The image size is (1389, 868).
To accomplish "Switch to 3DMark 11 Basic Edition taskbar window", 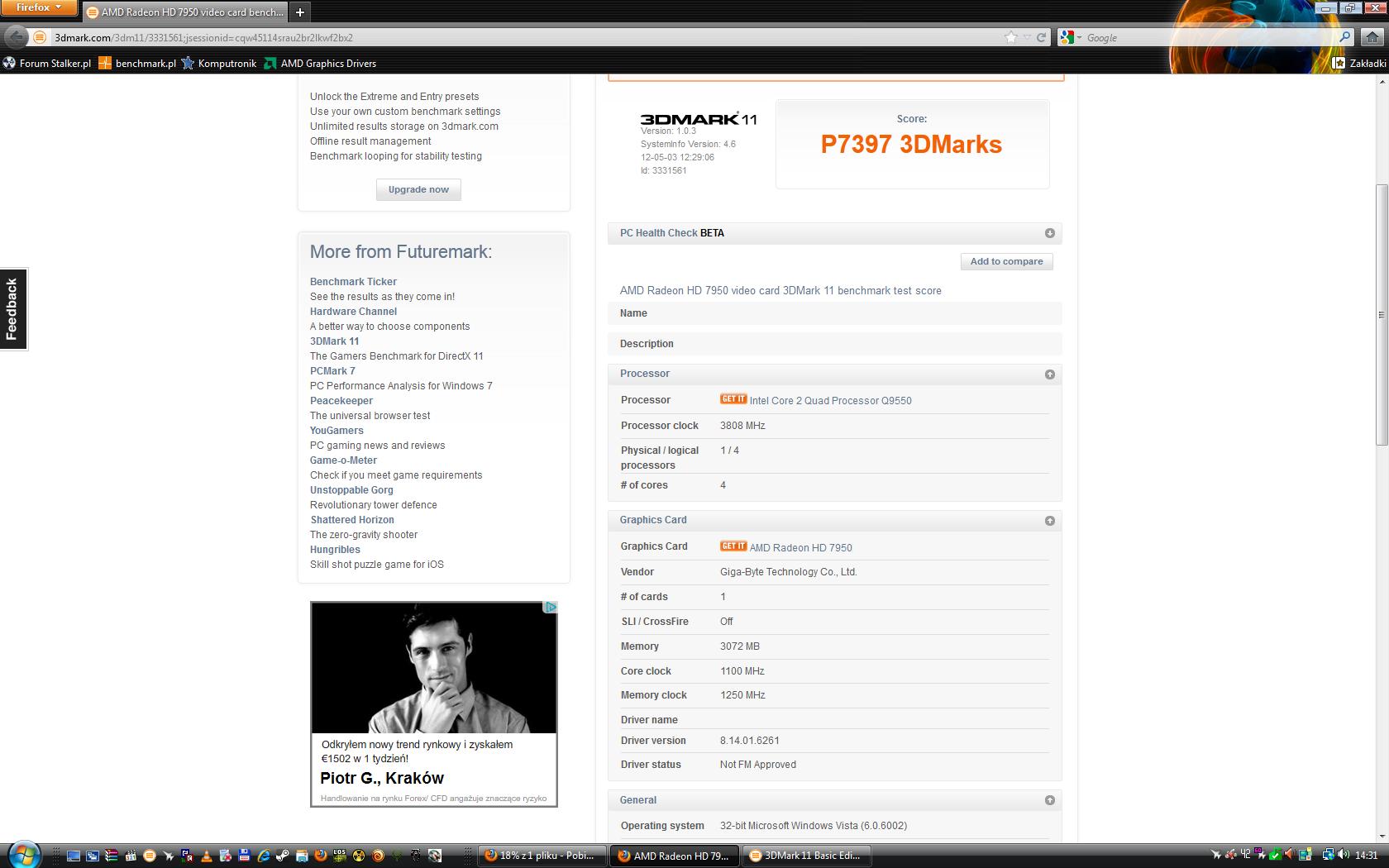I will click(x=807, y=856).
